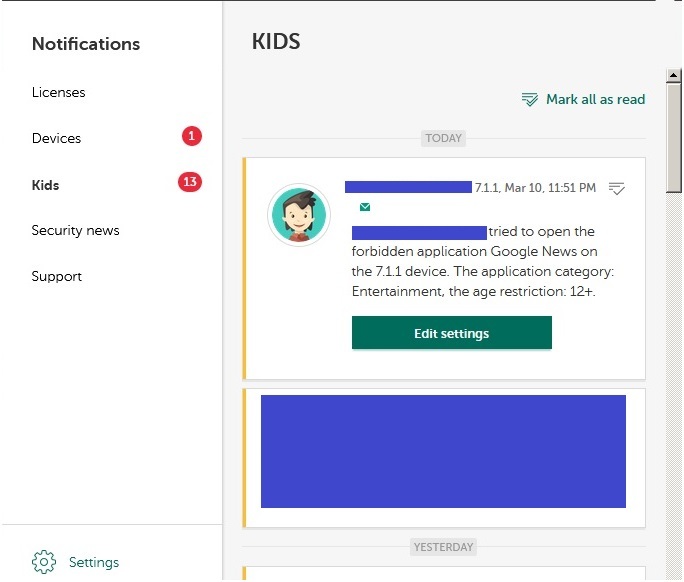Click the red 13 badge beside Kids
The height and width of the screenshot is (582, 684).
coord(190,182)
